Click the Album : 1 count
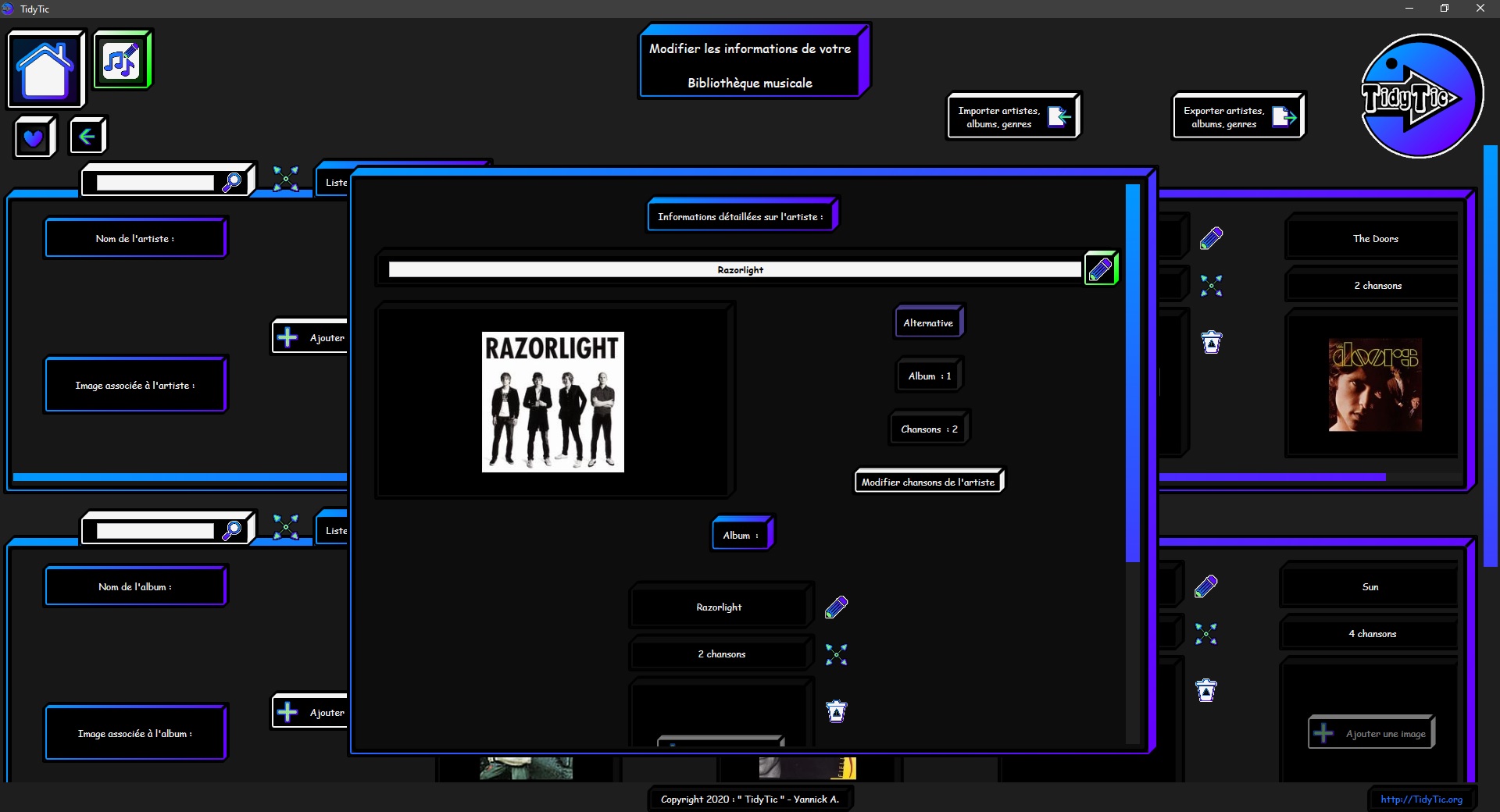 point(929,376)
